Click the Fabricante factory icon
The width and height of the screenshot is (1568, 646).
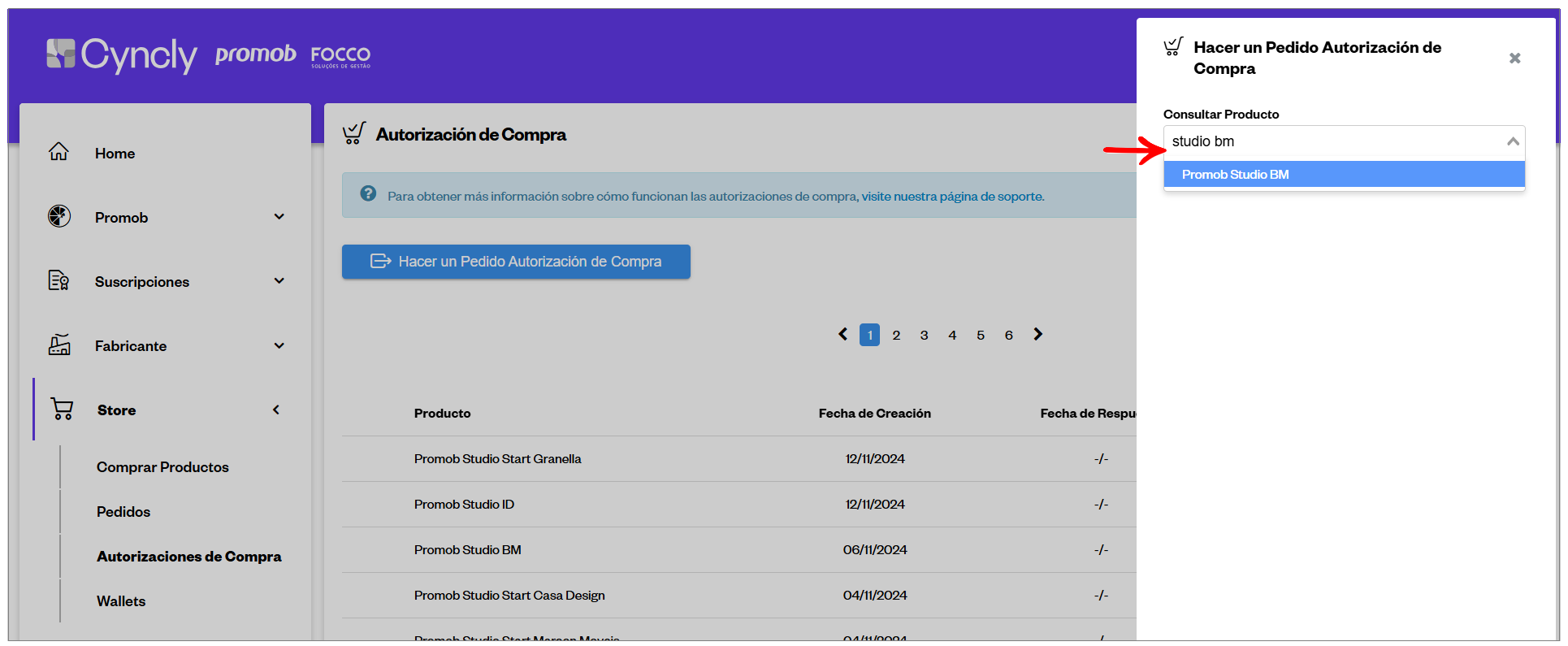pyautogui.click(x=59, y=345)
